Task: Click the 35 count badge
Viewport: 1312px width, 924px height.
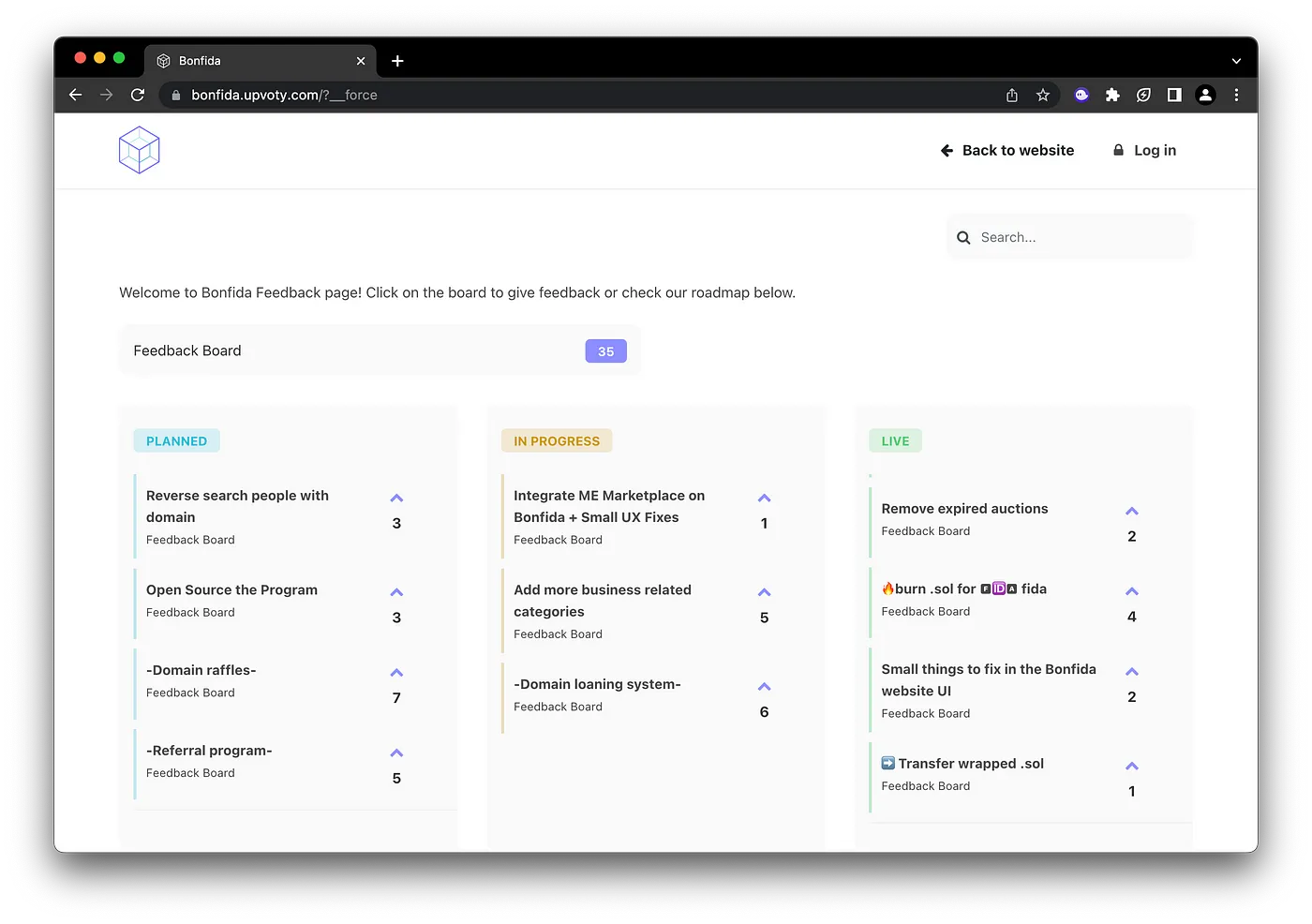Action: click(605, 351)
